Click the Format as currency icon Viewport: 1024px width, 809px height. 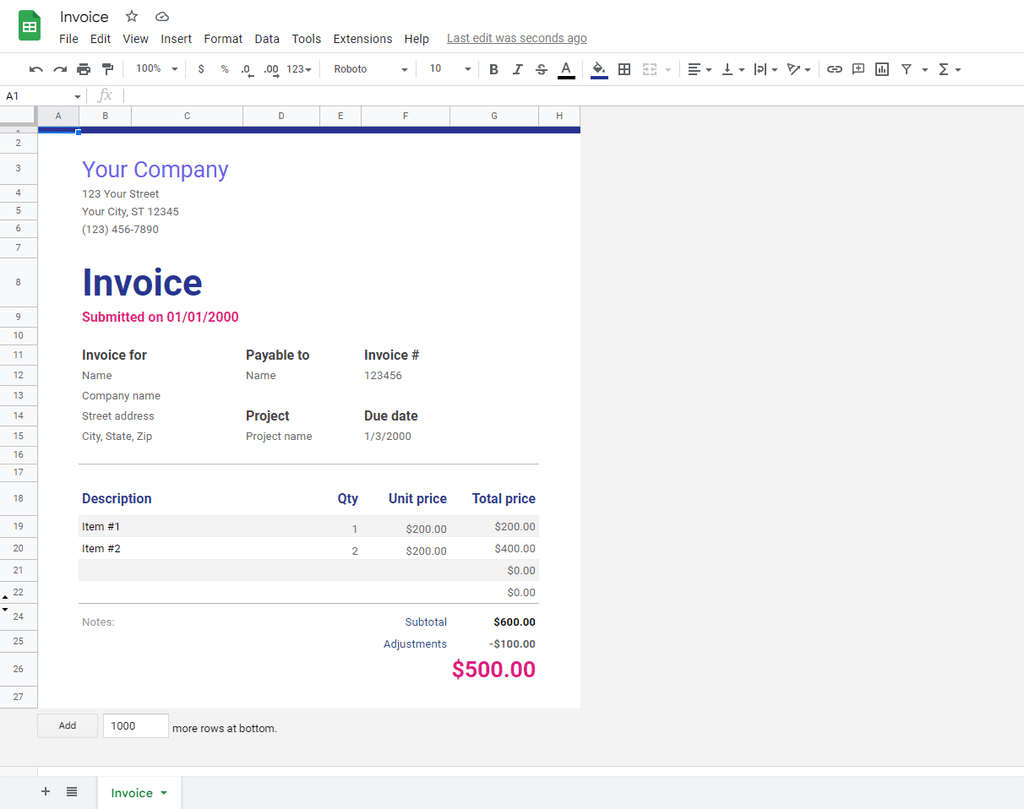199,69
